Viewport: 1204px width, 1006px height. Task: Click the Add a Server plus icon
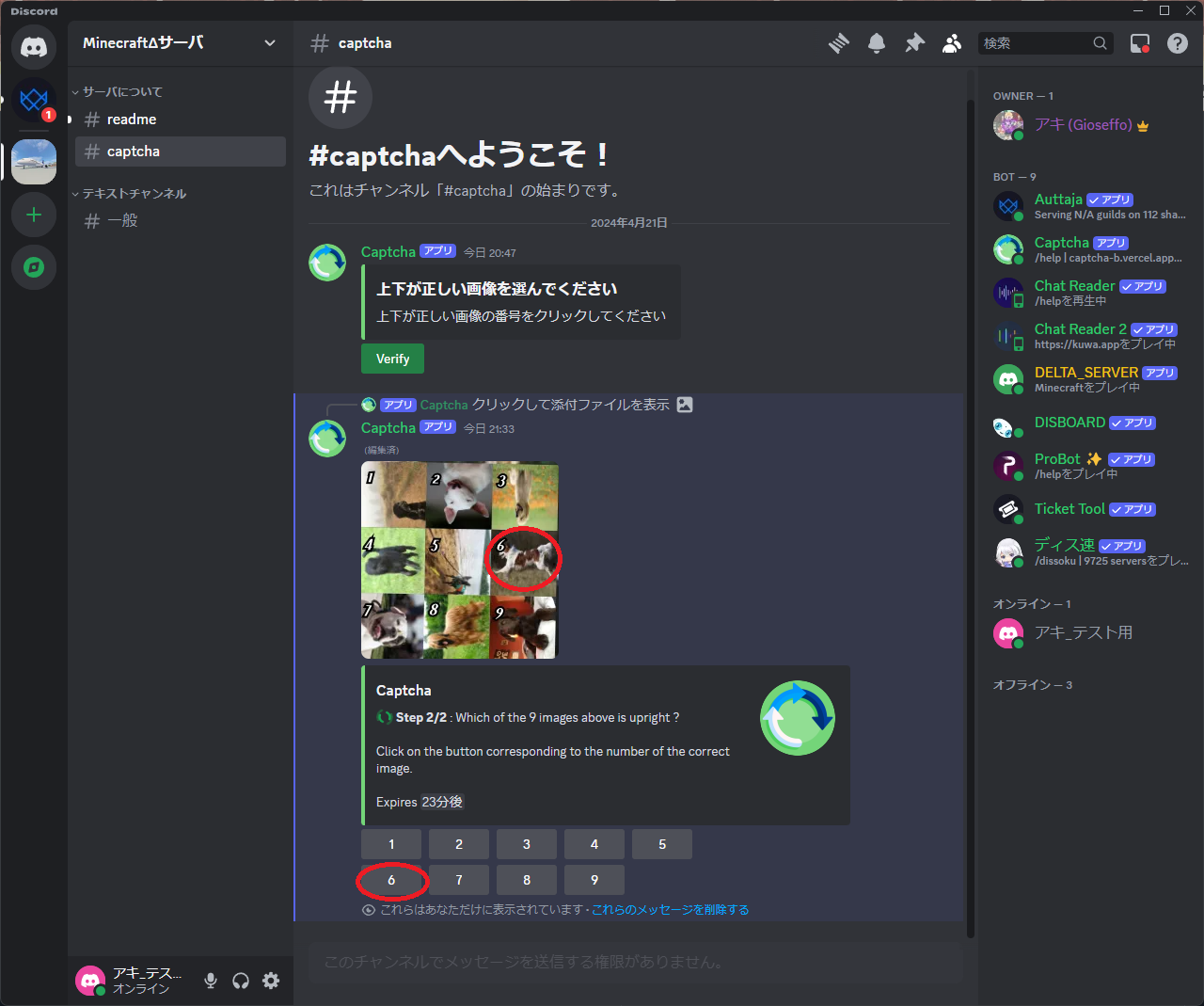(34, 216)
